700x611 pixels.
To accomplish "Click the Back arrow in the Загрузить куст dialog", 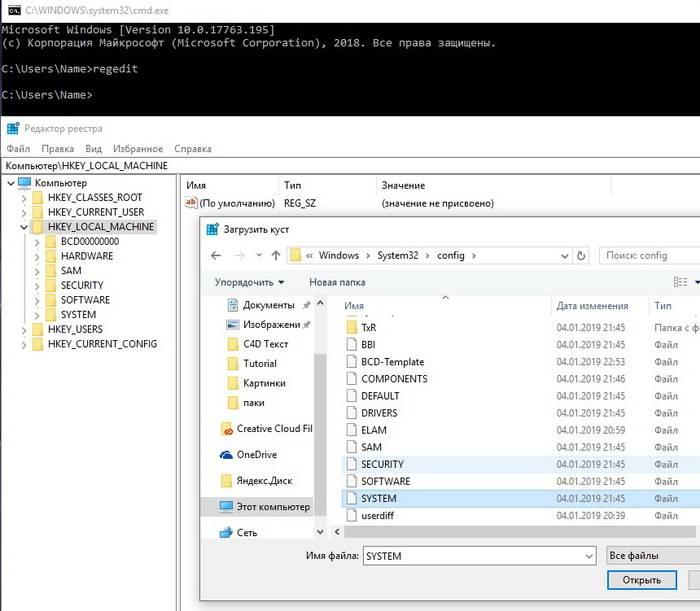I will tap(216, 255).
